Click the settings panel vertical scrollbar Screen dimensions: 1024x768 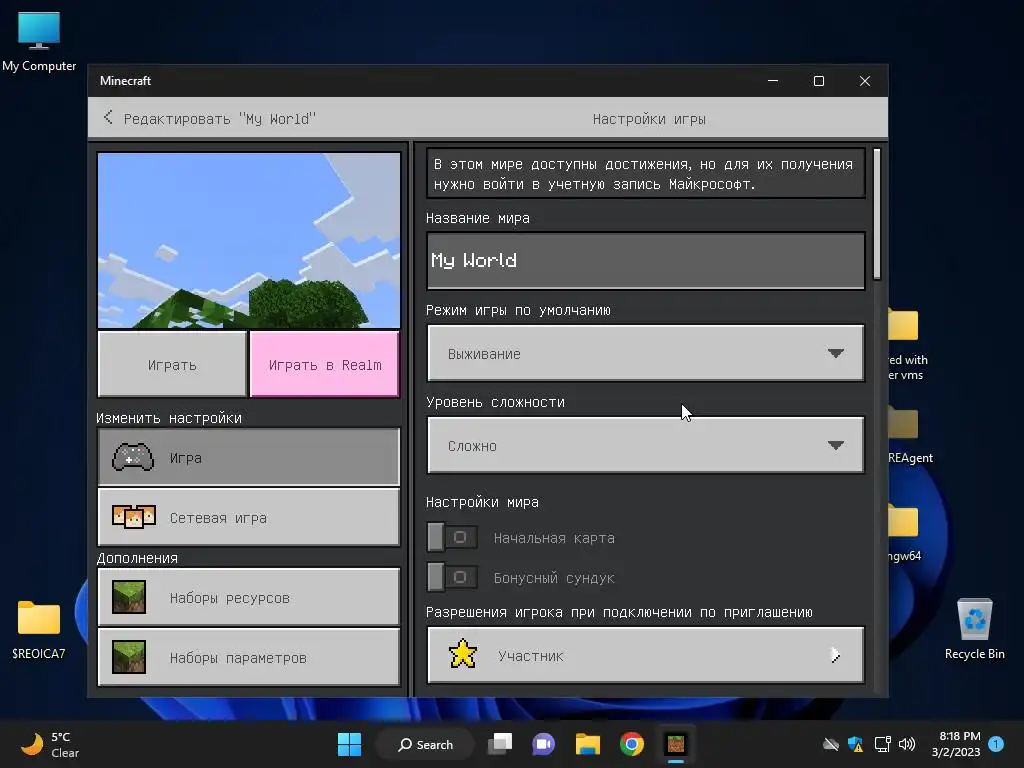876,214
